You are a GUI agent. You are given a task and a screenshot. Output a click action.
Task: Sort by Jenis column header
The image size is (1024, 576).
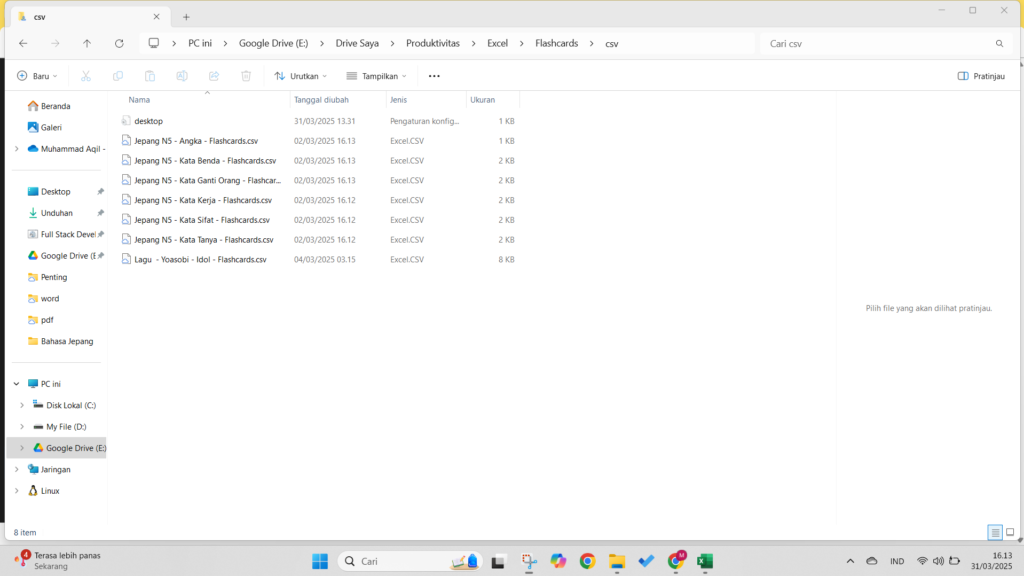pyautogui.click(x=398, y=100)
